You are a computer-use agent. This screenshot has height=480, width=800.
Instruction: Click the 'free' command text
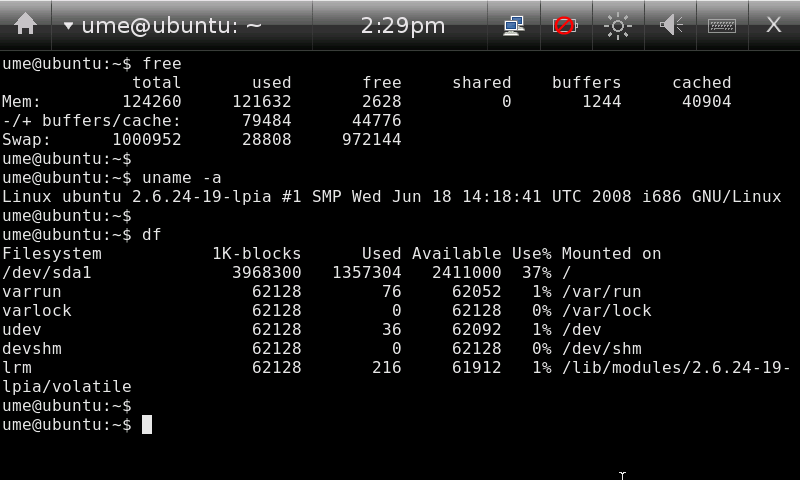click(162, 64)
